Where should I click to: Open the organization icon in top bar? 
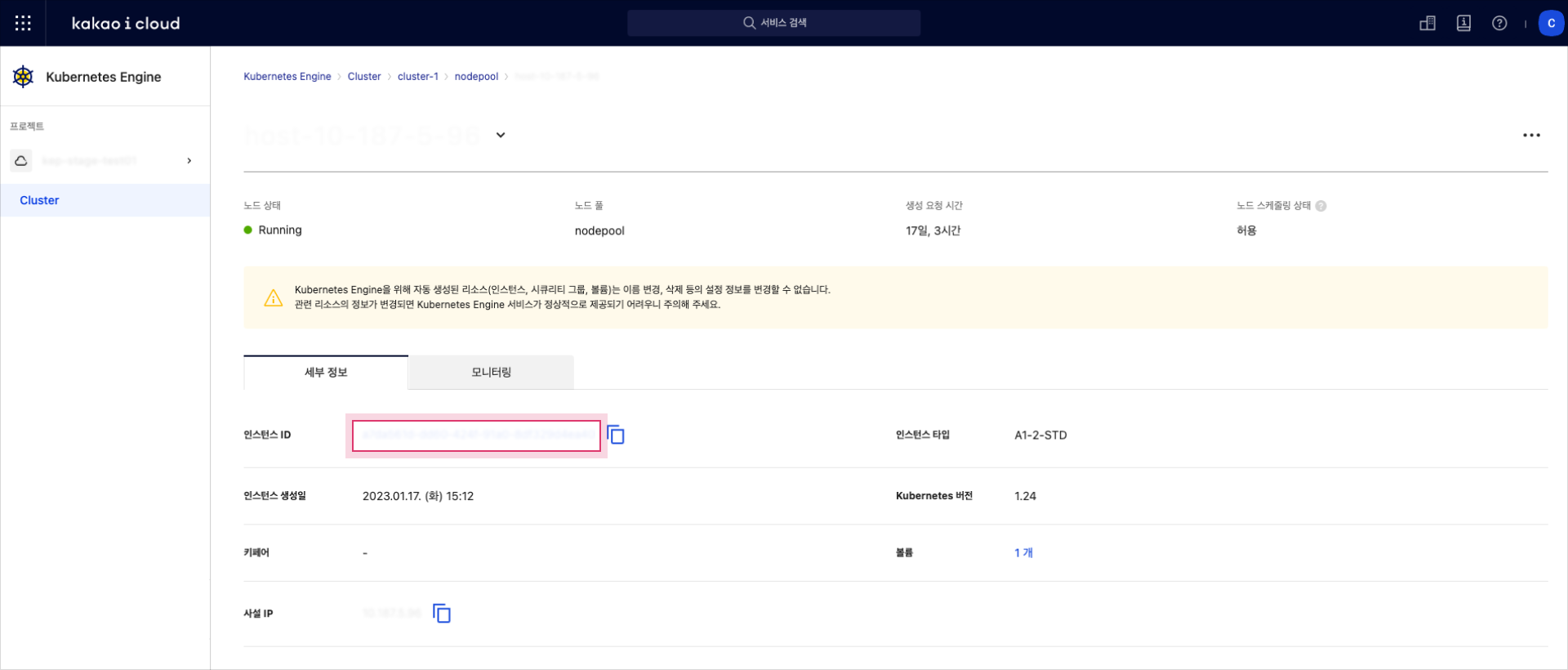(1428, 23)
